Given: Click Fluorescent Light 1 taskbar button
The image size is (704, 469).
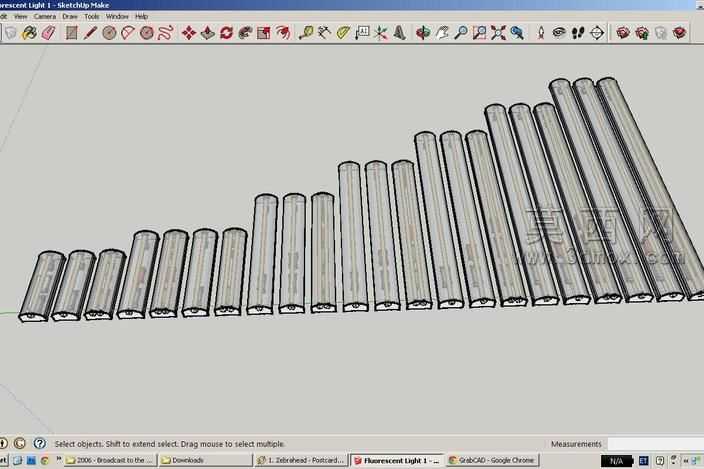Looking at the screenshot, I should (x=397, y=460).
